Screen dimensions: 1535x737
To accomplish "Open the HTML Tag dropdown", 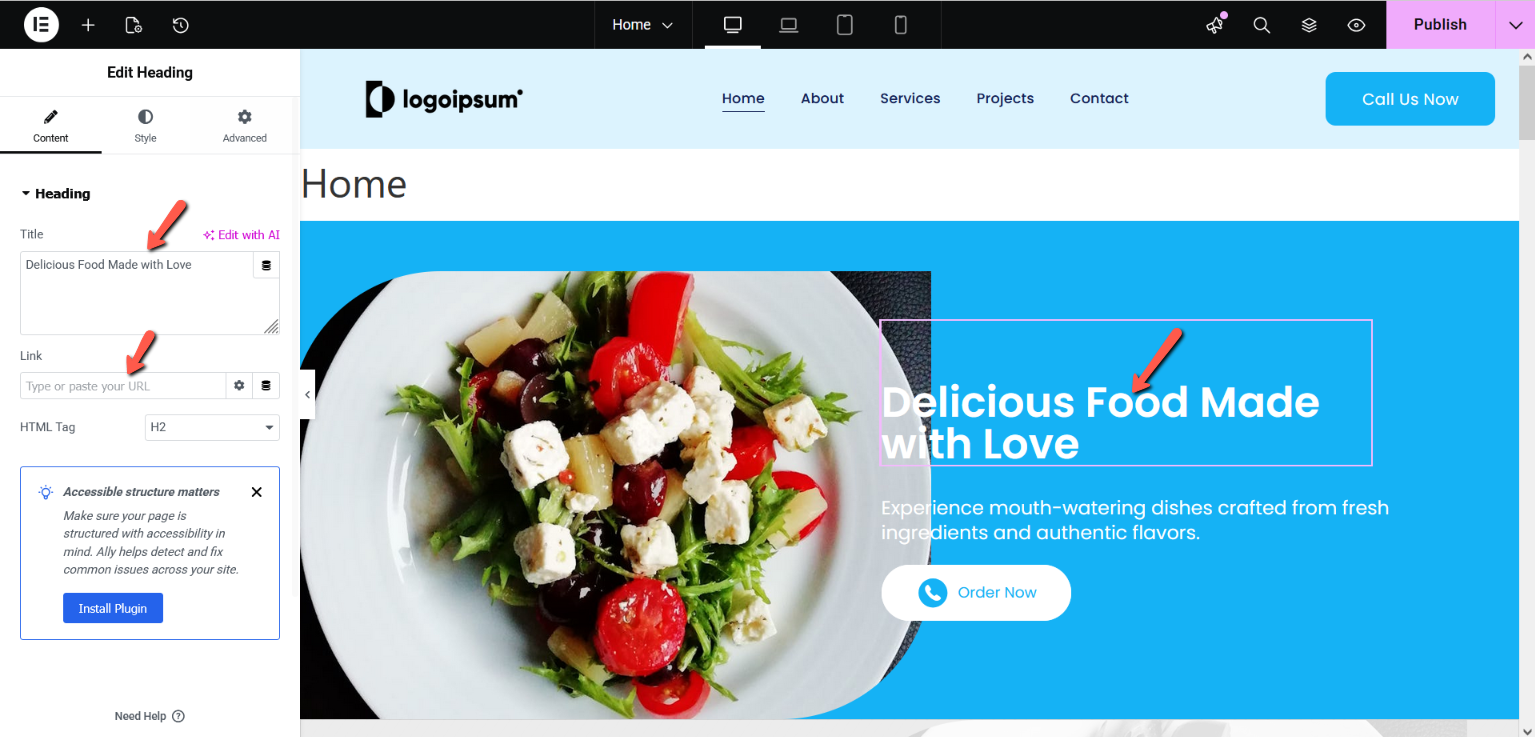I will click(x=212, y=427).
